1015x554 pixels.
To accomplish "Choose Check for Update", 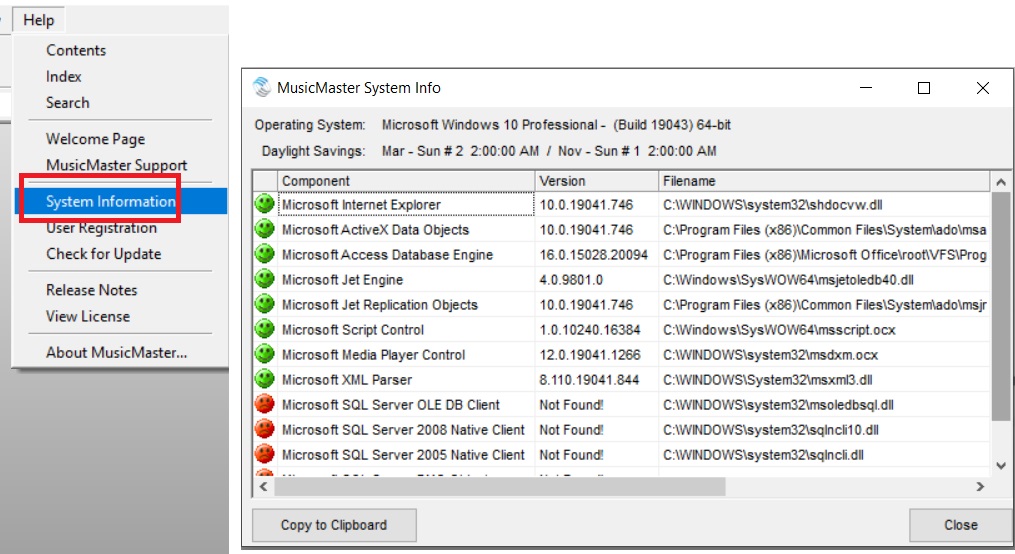I will coord(104,254).
